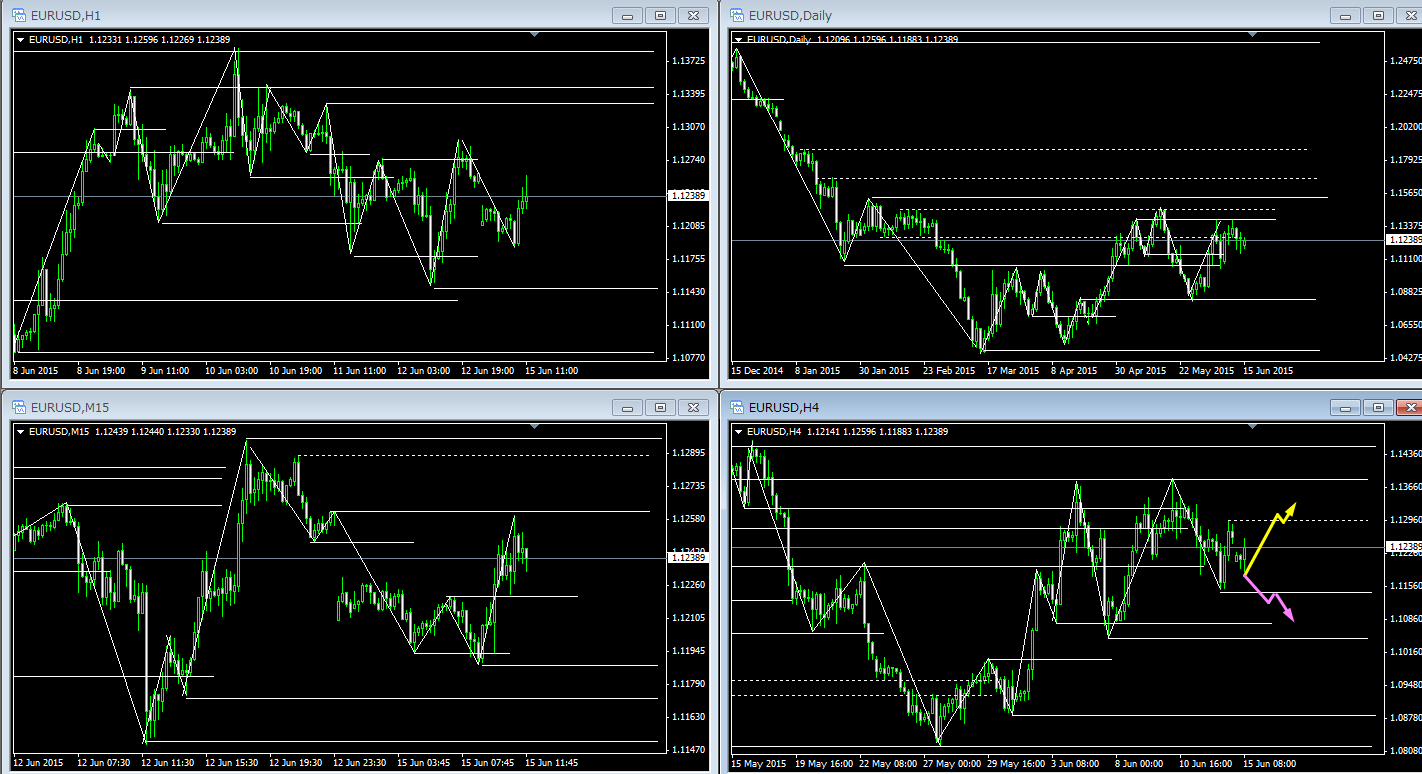Close the EURUSD,H1 chart window
This screenshot has width=1422, height=774.
point(691,15)
